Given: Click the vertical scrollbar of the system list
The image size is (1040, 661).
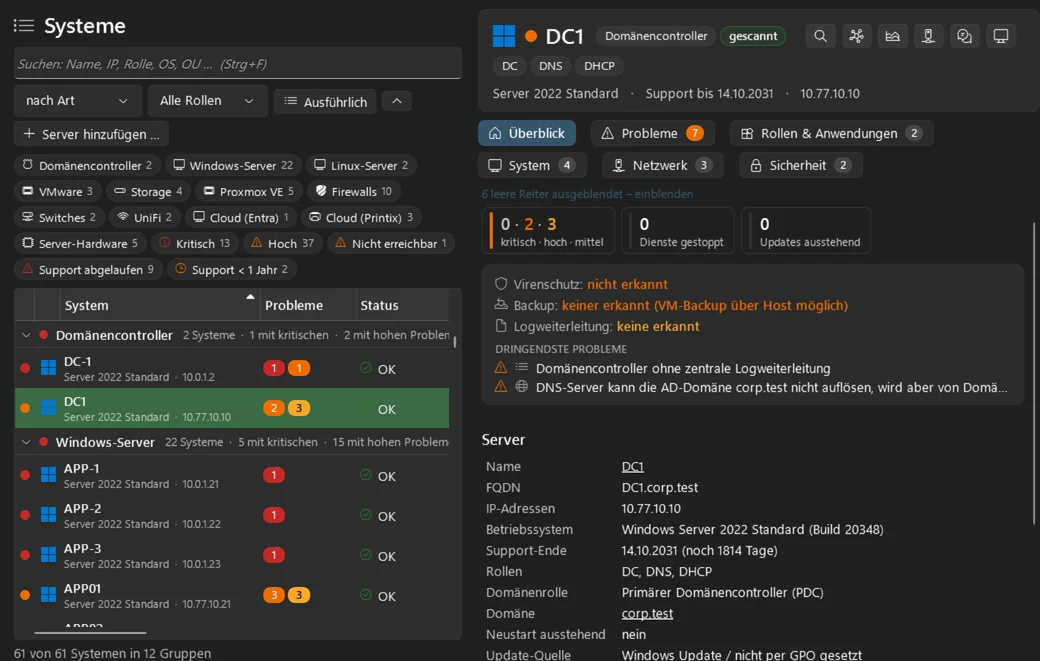Looking at the screenshot, I should click(x=455, y=341).
